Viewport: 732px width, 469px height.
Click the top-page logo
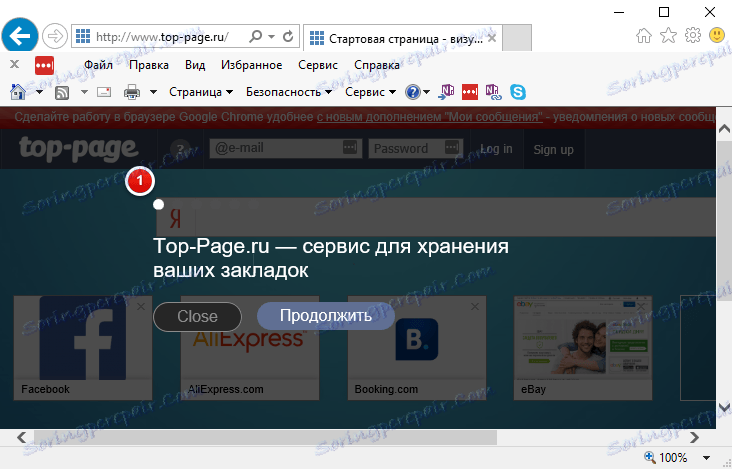point(78,149)
